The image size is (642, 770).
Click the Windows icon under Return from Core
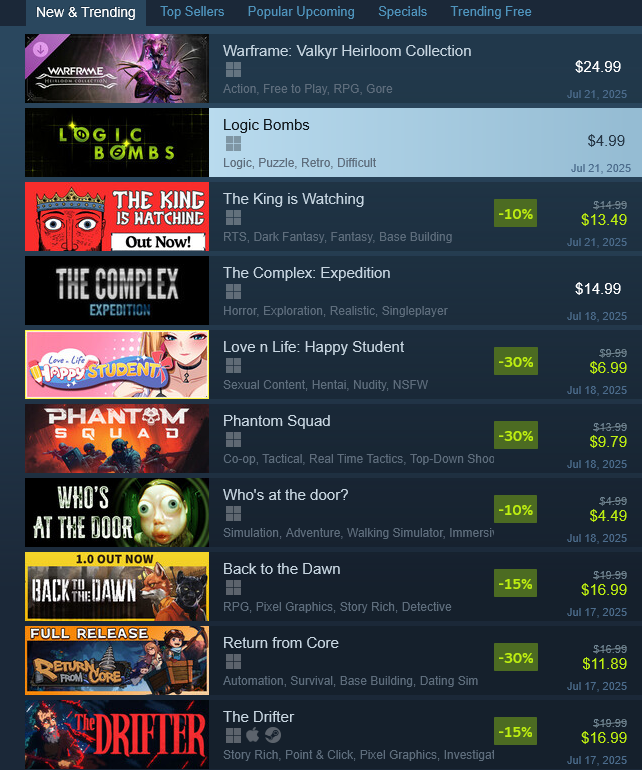point(233,661)
